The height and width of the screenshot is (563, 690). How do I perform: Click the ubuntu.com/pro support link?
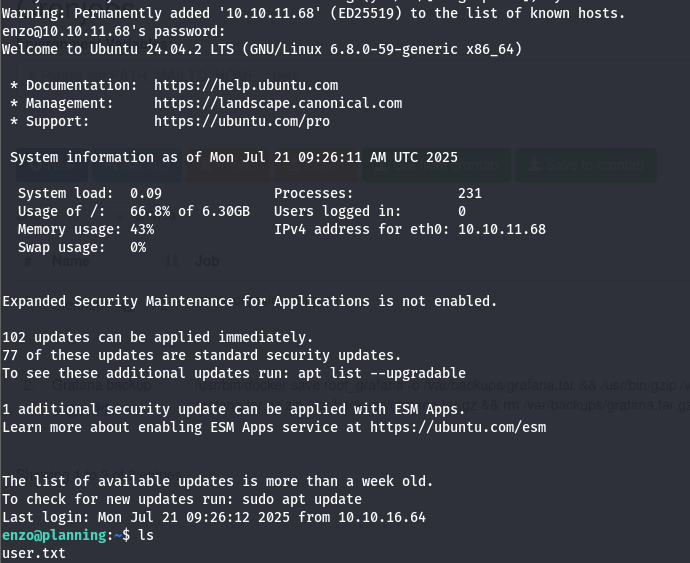pyautogui.click(x=242, y=121)
